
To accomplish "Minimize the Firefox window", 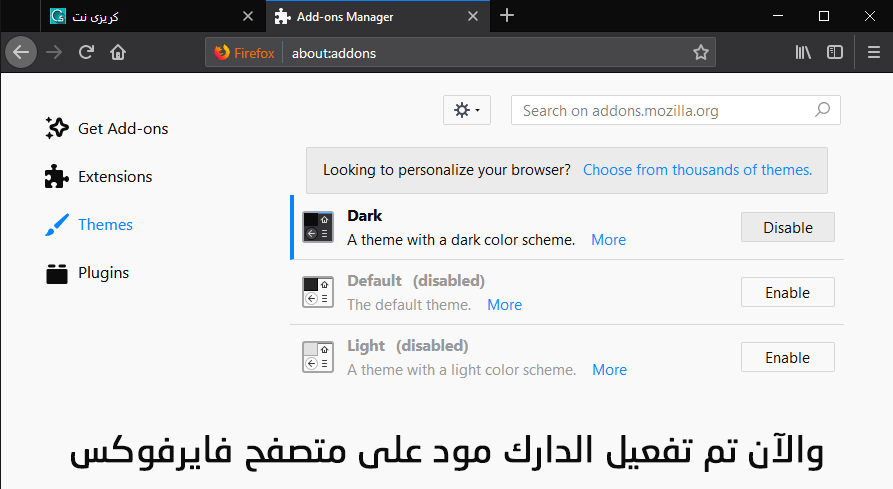I will (x=778, y=16).
